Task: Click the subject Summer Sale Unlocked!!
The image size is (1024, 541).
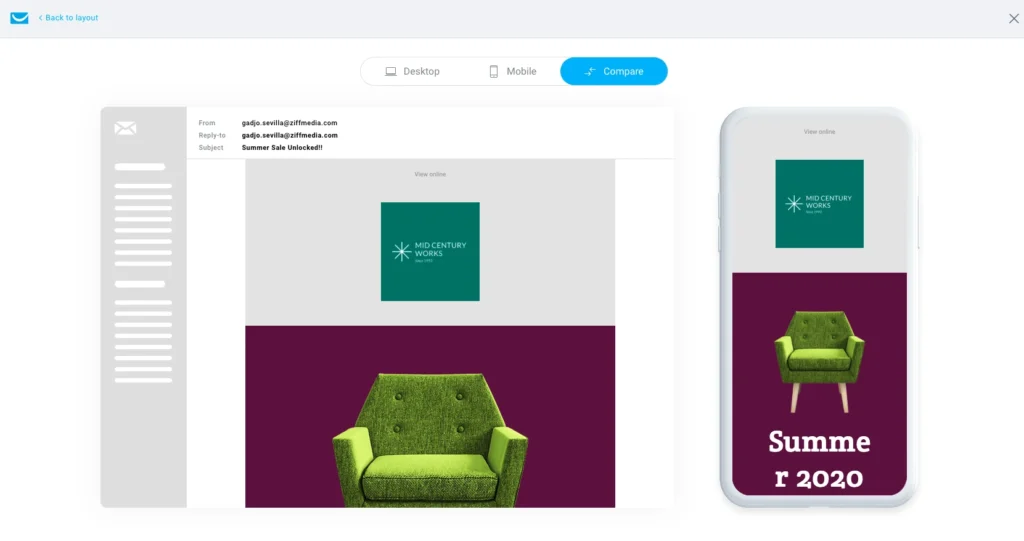Action: (x=282, y=148)
